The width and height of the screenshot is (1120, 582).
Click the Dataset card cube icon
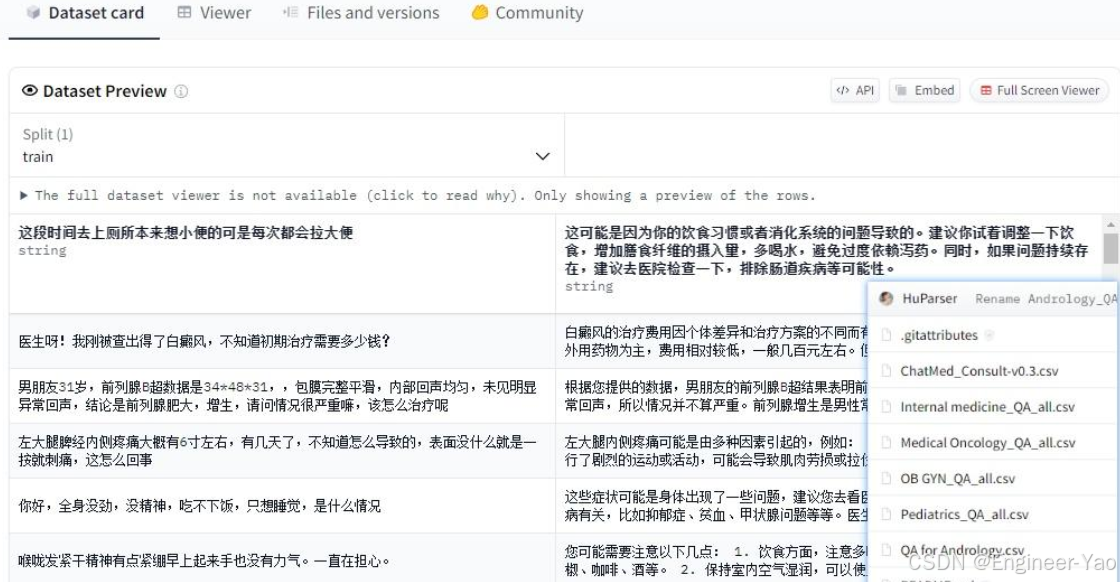tap(33, 13)
